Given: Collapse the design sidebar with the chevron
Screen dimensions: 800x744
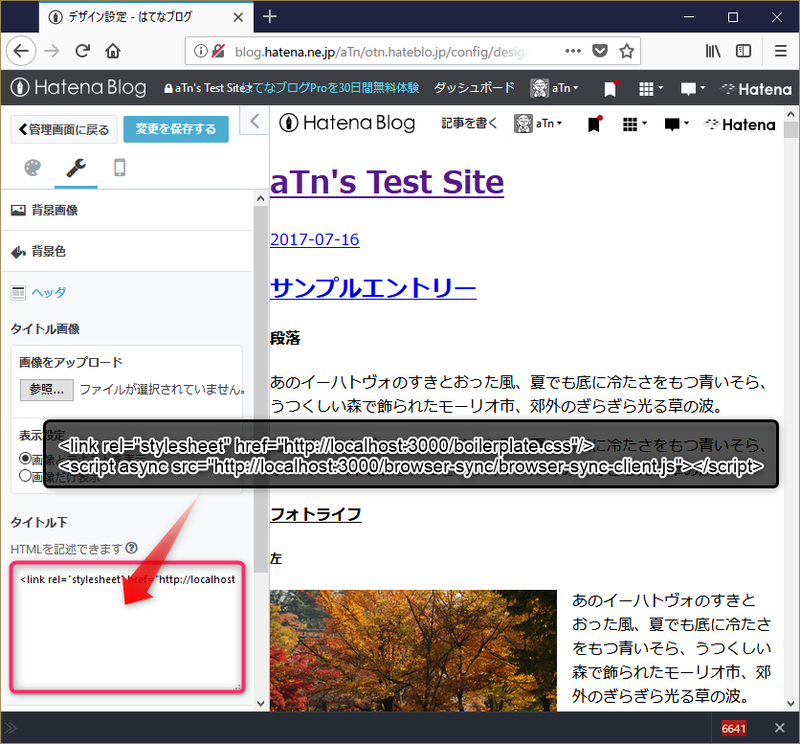Looking at the screenshot, I should [254, 121].
